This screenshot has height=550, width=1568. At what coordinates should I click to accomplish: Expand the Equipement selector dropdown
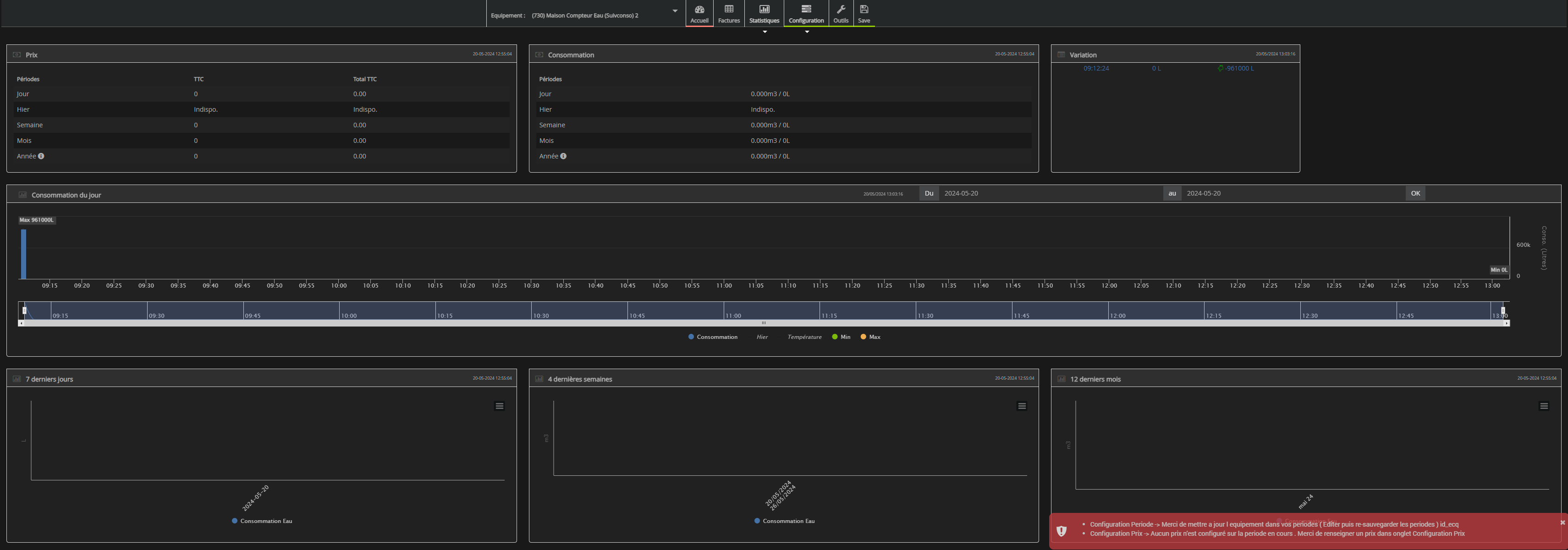pyautogui.click(x=674, y=11)
